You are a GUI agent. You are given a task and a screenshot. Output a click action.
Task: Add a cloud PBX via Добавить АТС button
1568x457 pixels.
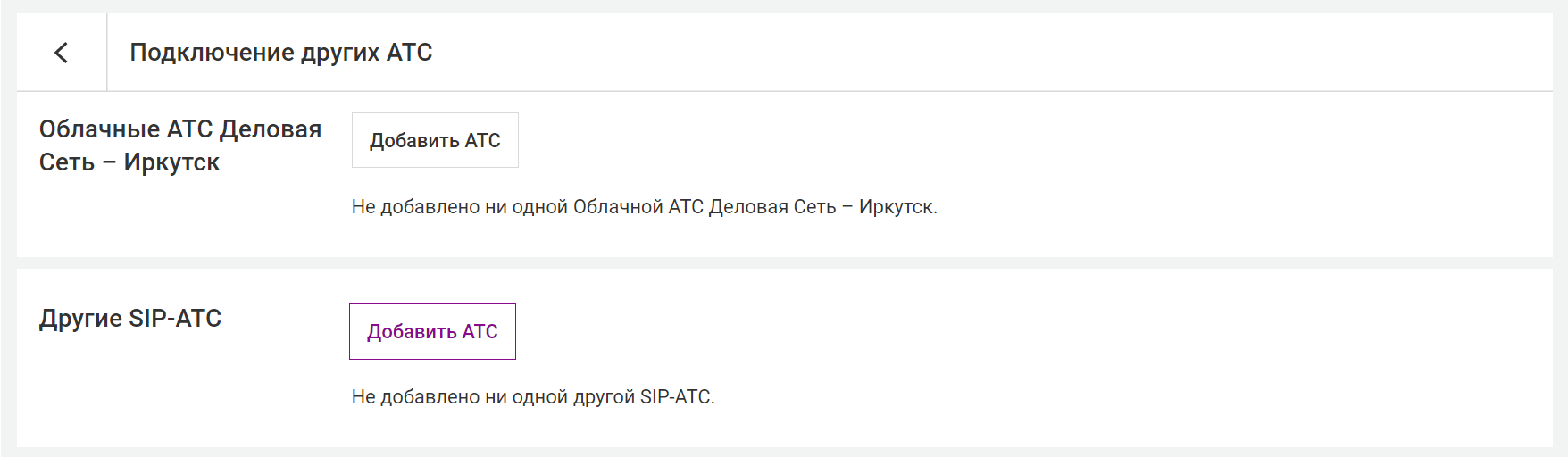435,140
